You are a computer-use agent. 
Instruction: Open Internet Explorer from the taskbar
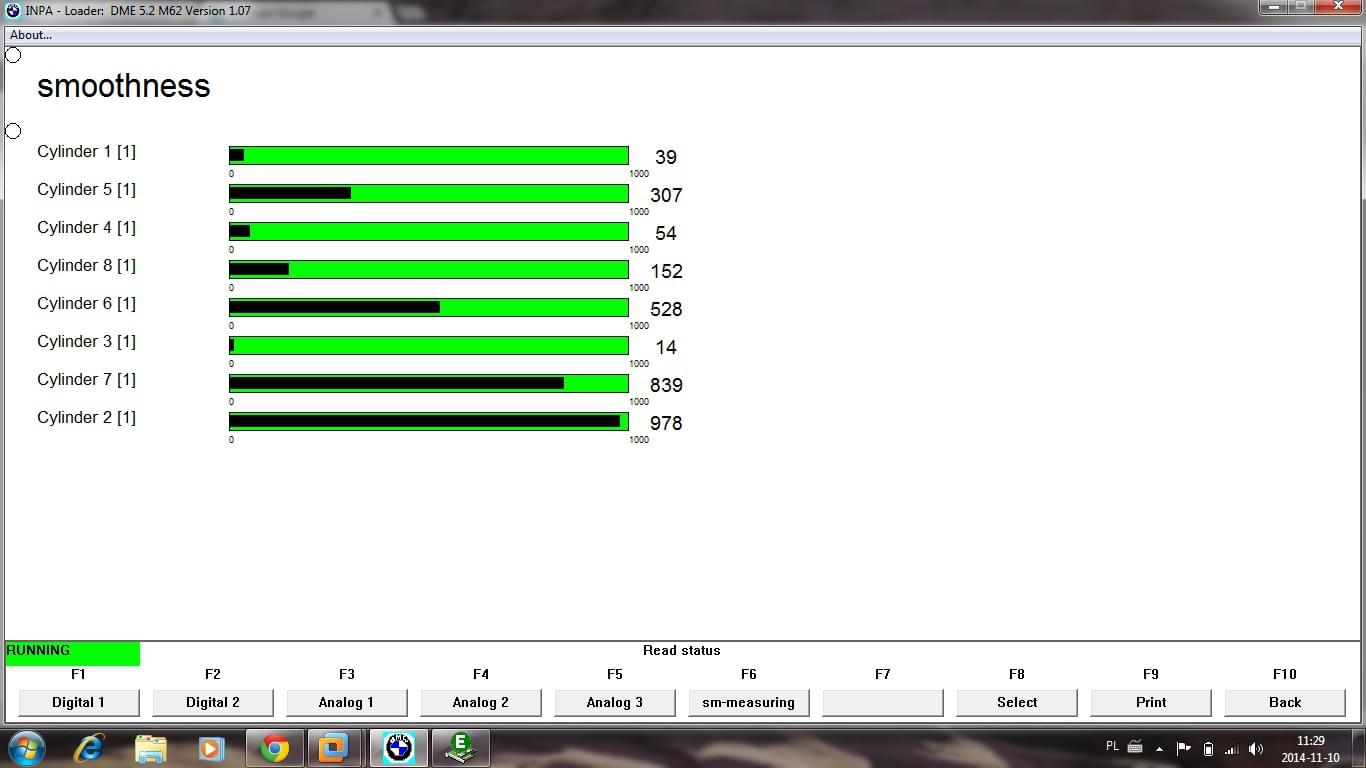(x=90, y=748)
